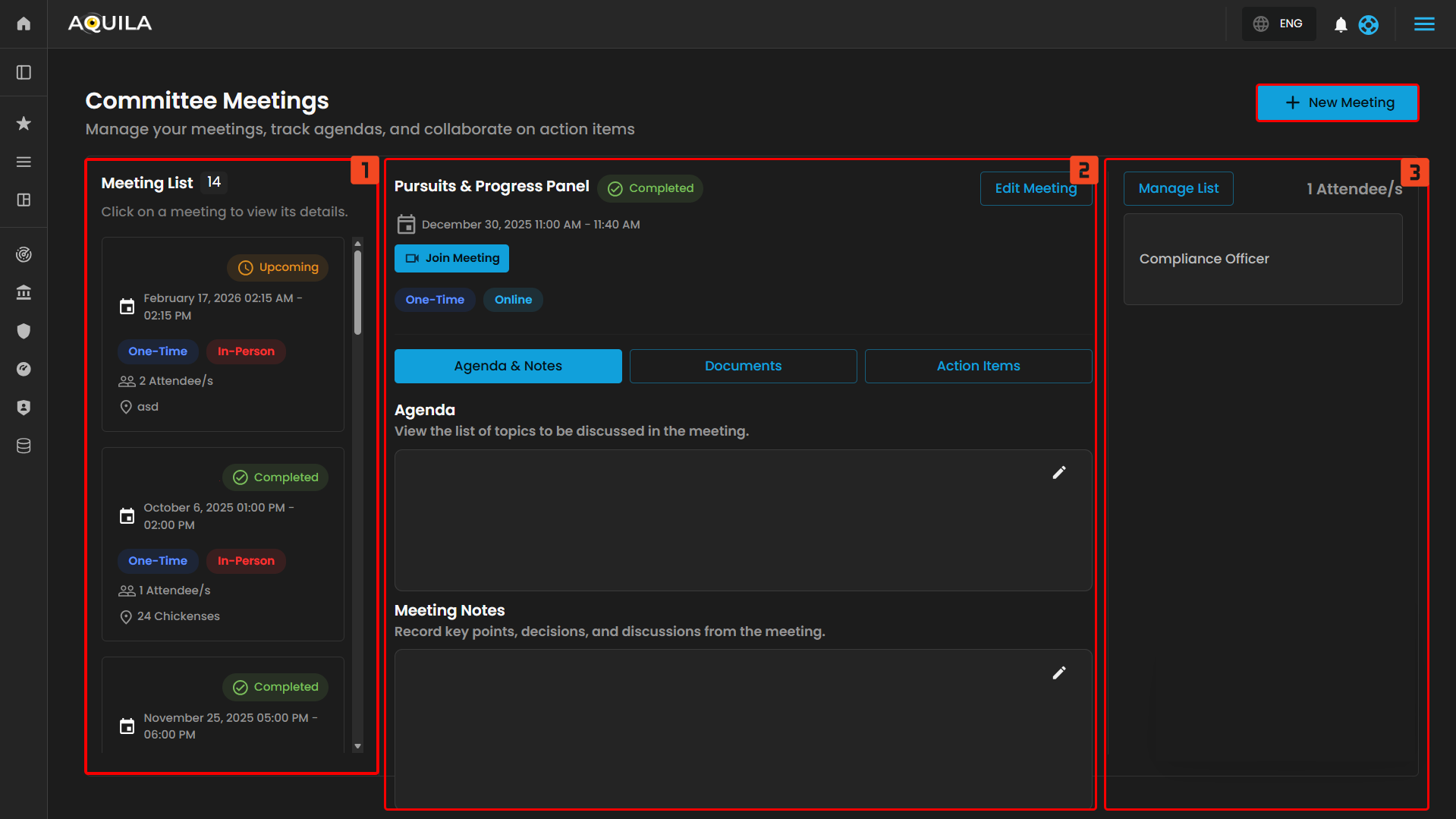Click the meeting list scroll down arrow
Screen dimensions: 1456x819
(x=357, y=746)
